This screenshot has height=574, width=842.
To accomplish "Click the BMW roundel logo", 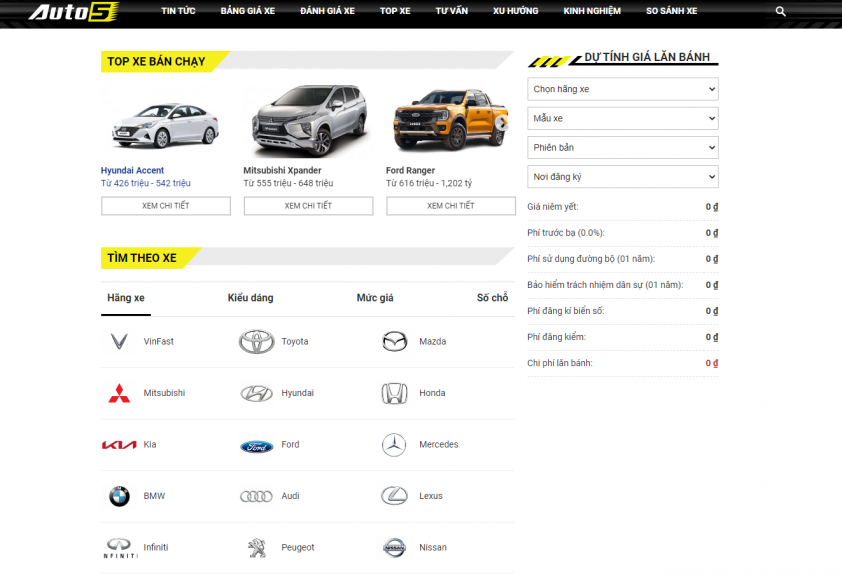I will (x=119, y=496).
